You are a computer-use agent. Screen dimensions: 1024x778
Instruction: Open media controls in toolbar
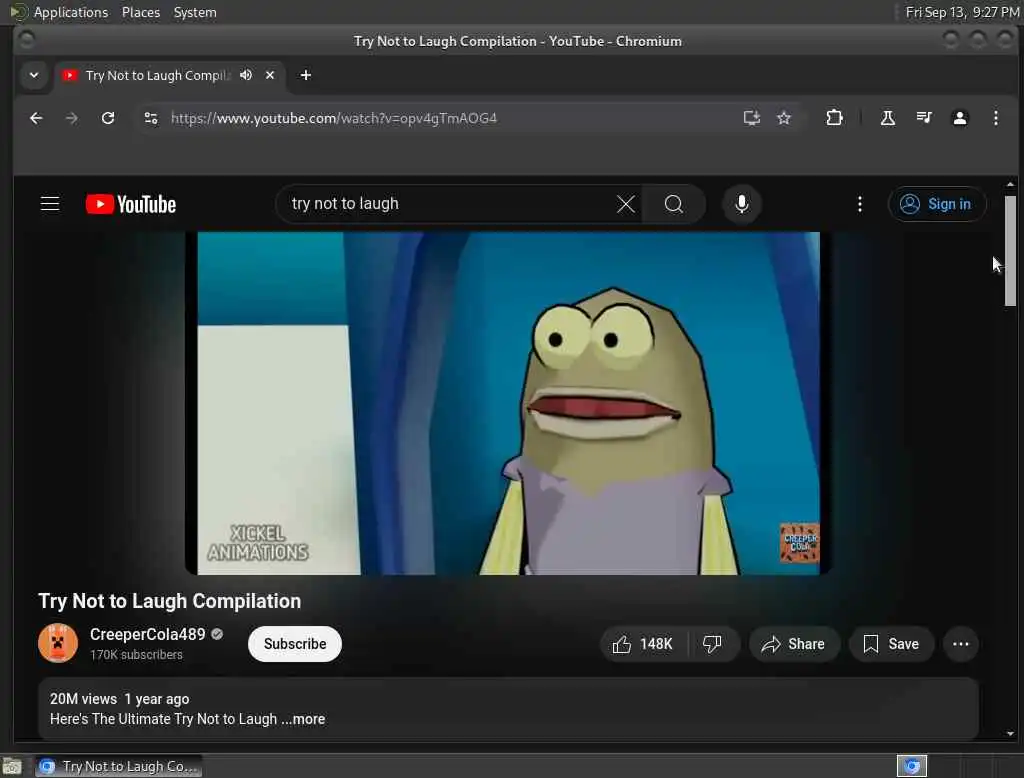pos(923,118)
